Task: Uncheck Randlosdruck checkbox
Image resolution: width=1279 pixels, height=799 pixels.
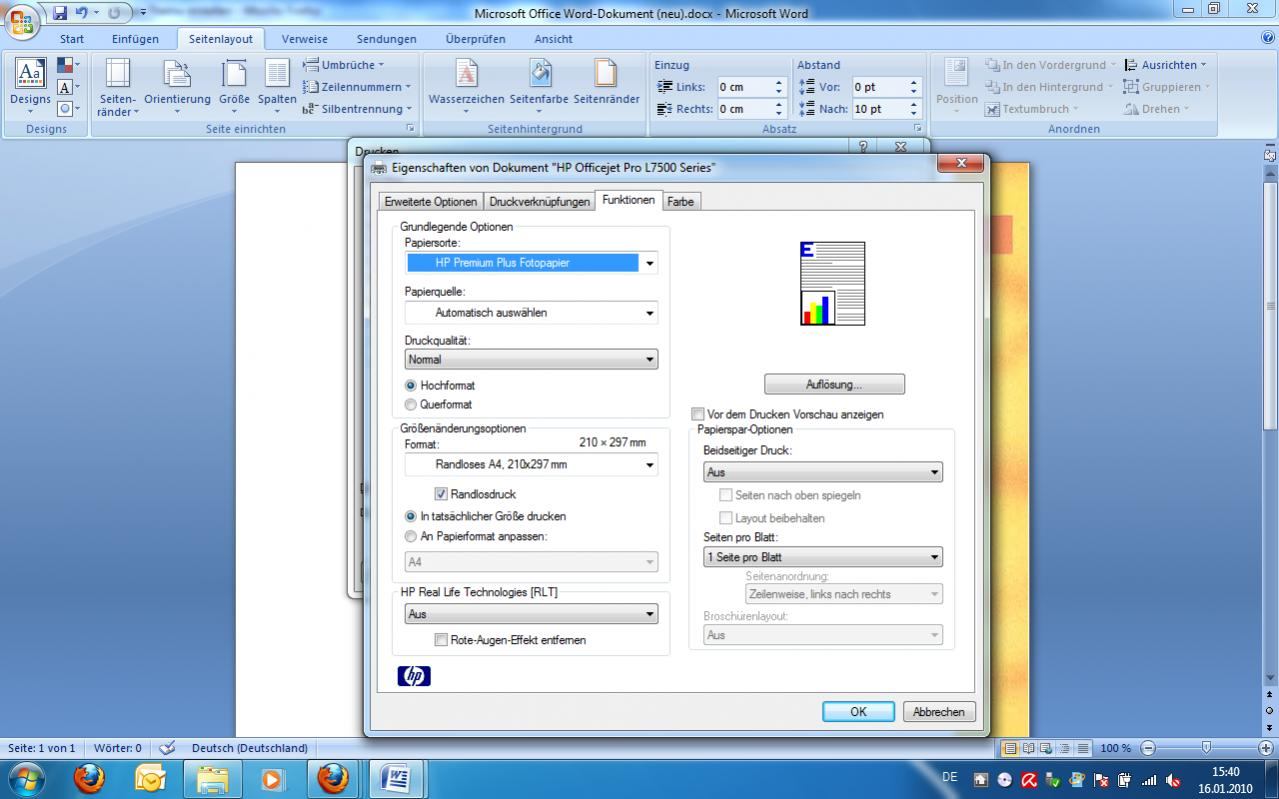Action: [x=441, y=494]
